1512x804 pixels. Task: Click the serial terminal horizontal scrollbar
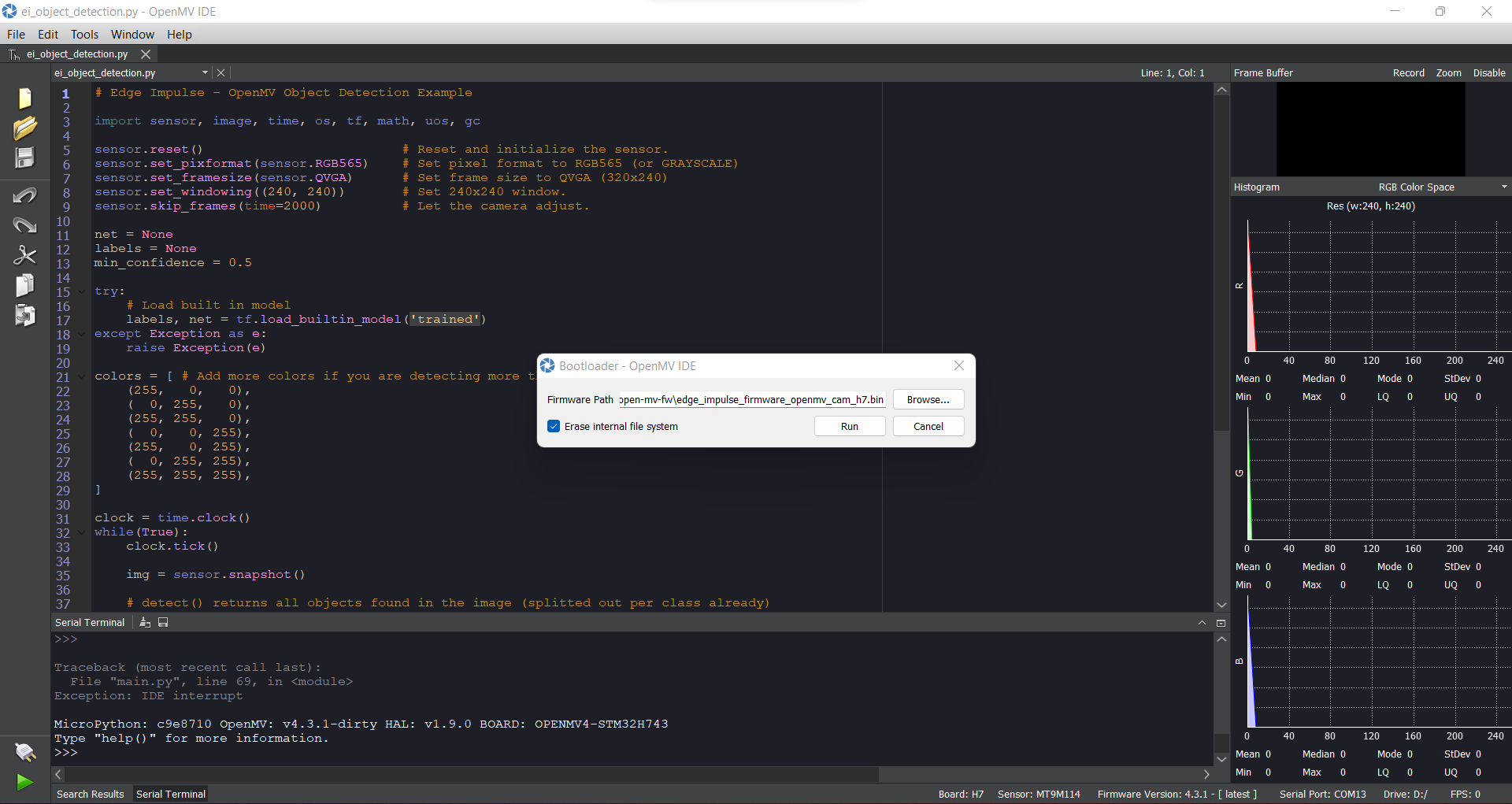(x=472, y=774)
